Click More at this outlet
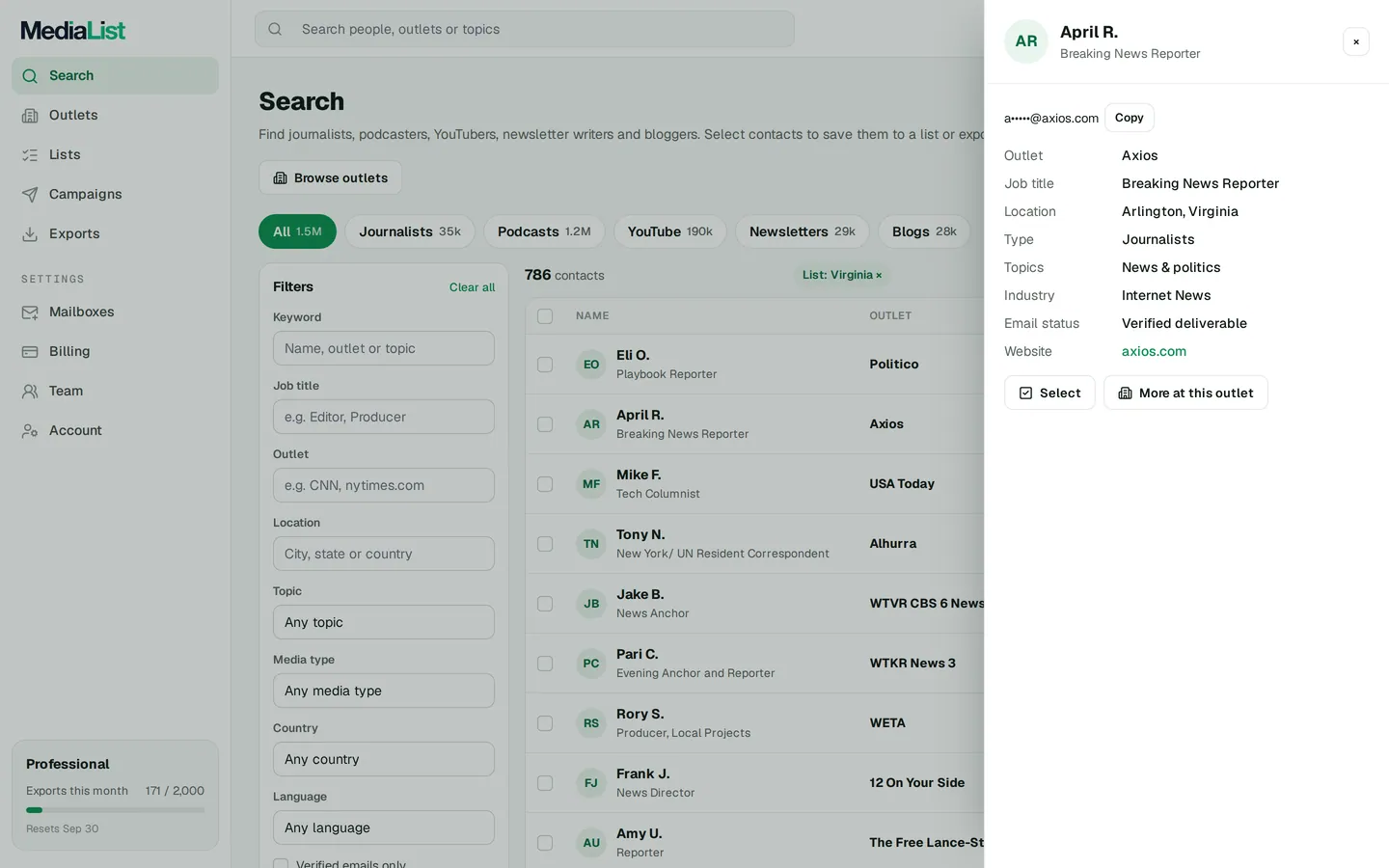 tap(1185, 393)
